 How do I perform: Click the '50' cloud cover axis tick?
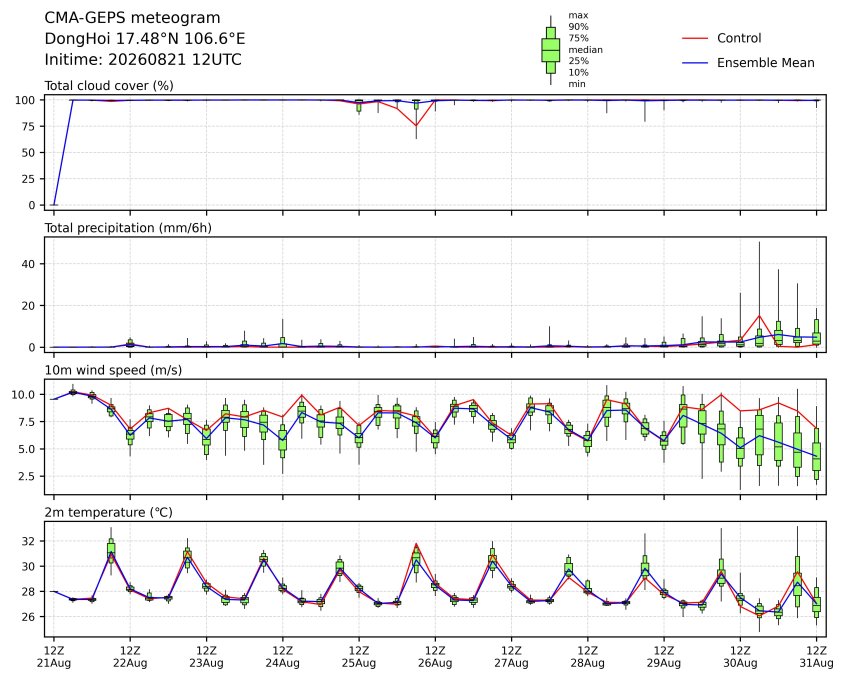click(x=29, y=152)
